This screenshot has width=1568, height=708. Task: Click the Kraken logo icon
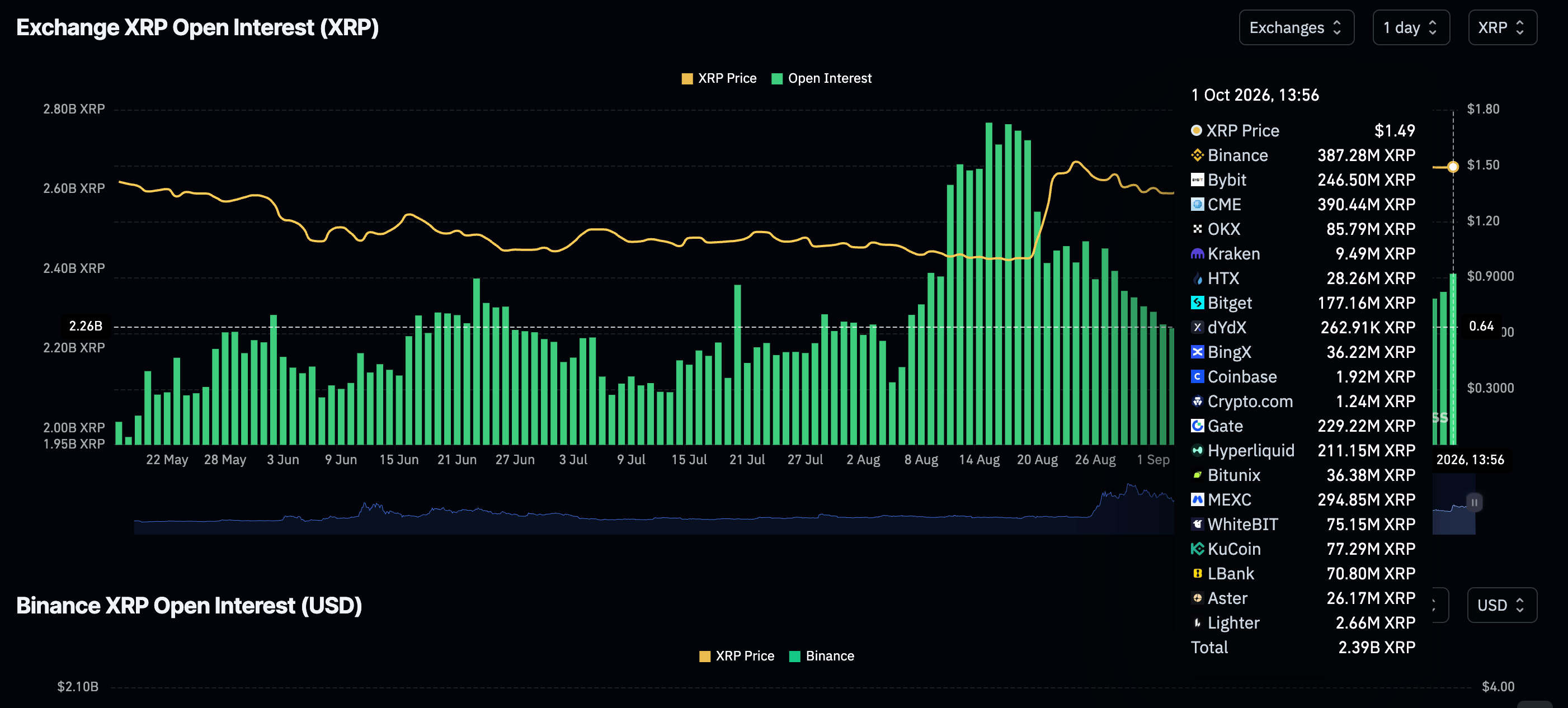(1197, 254)
